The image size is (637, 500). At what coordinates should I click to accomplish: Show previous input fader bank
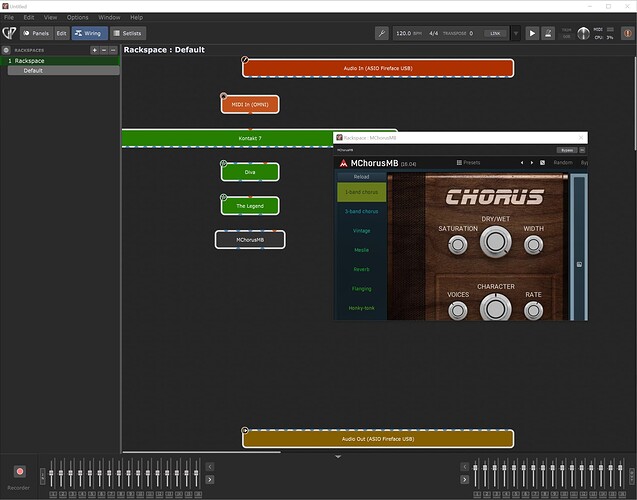tap(210, 467)
